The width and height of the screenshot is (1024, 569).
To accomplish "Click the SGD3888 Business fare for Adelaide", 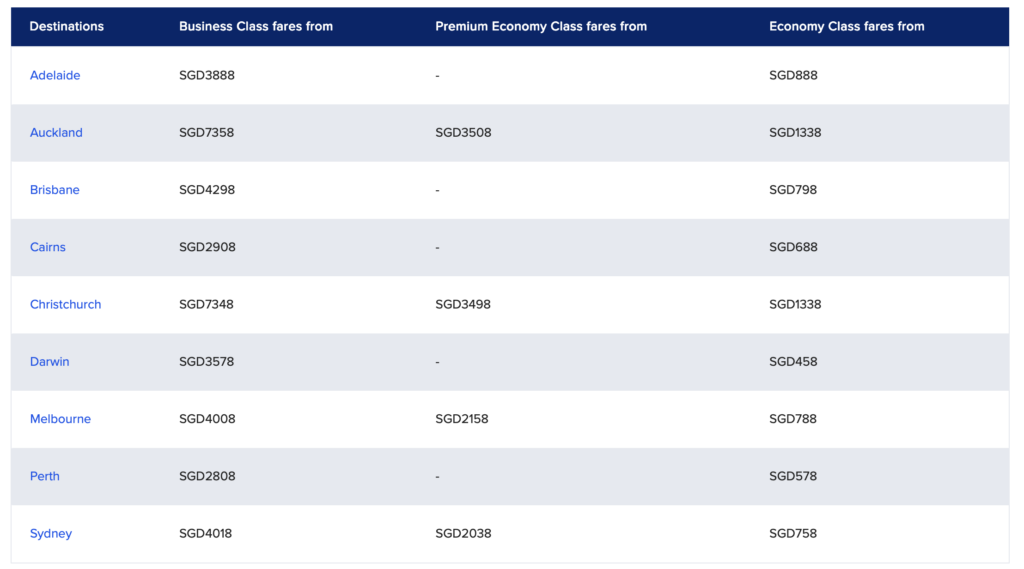I will pos(207,75).
